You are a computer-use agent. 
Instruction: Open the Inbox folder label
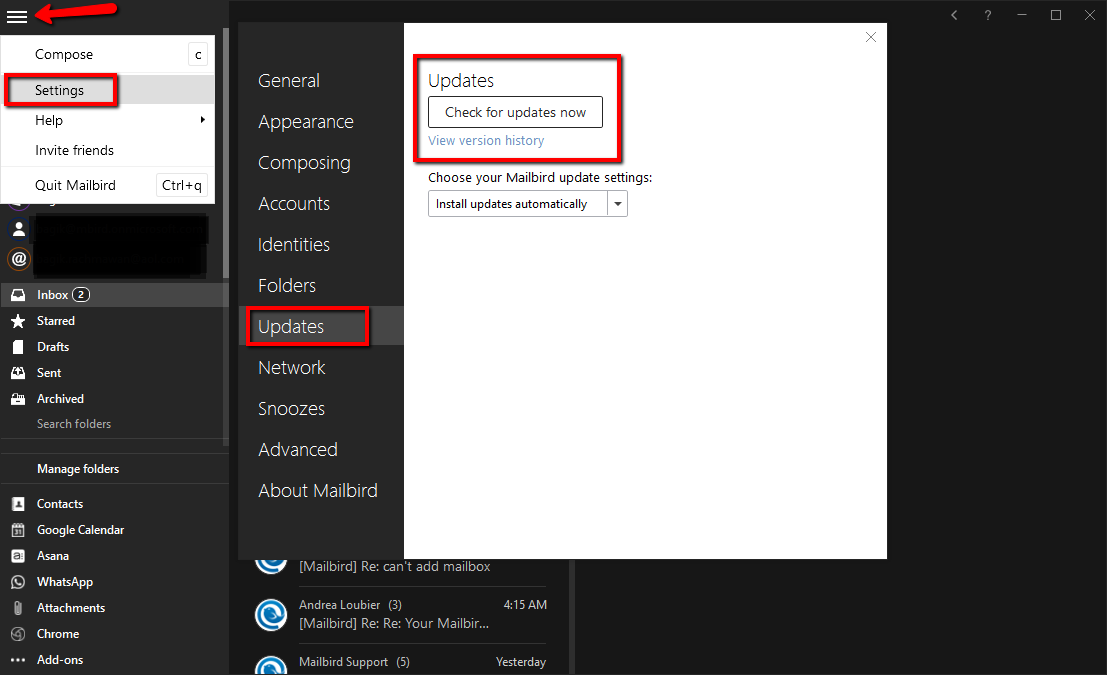[x=52, y=295]
